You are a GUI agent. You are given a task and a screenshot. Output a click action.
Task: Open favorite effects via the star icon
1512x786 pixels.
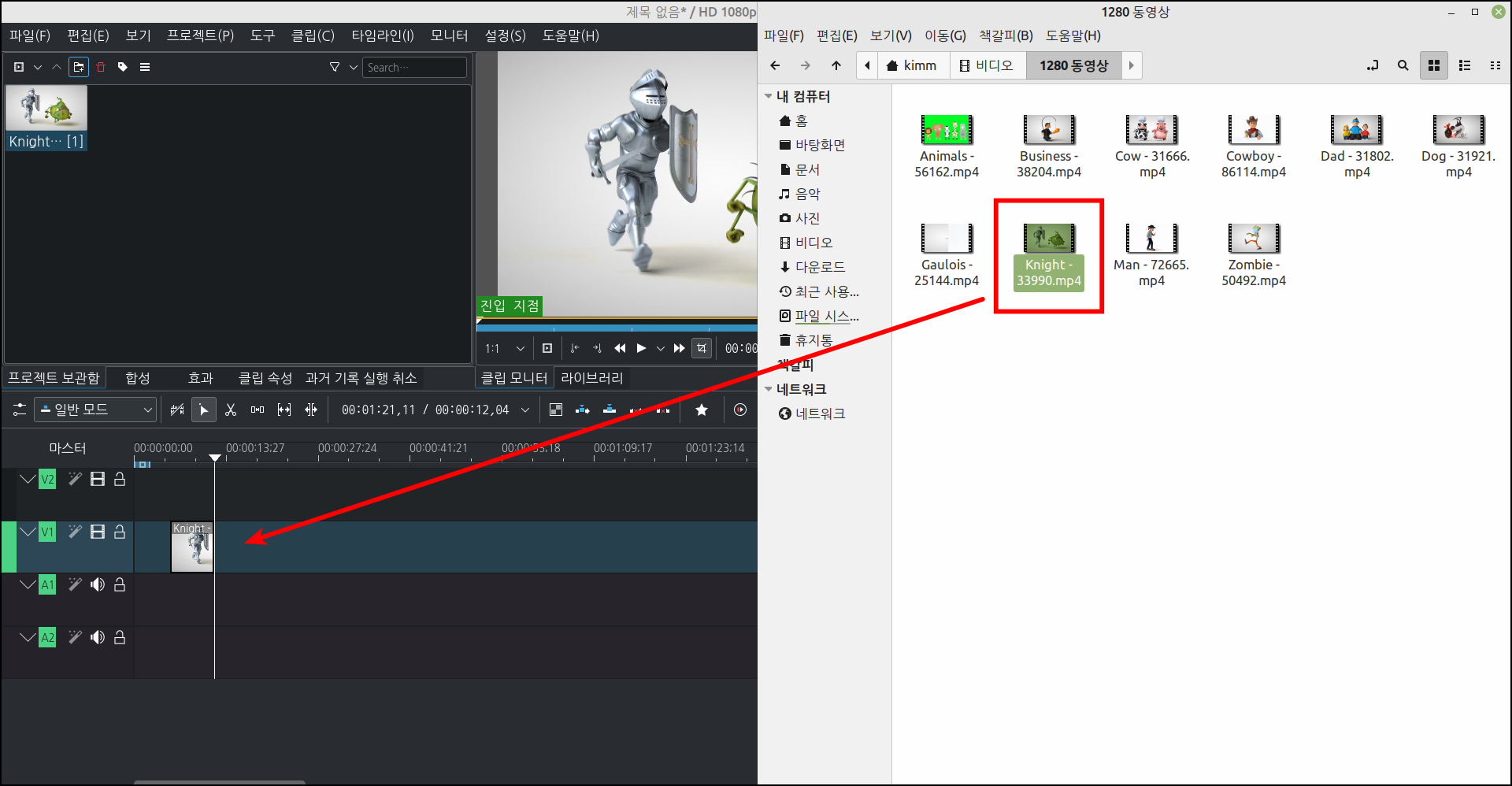tap(701, 410)
